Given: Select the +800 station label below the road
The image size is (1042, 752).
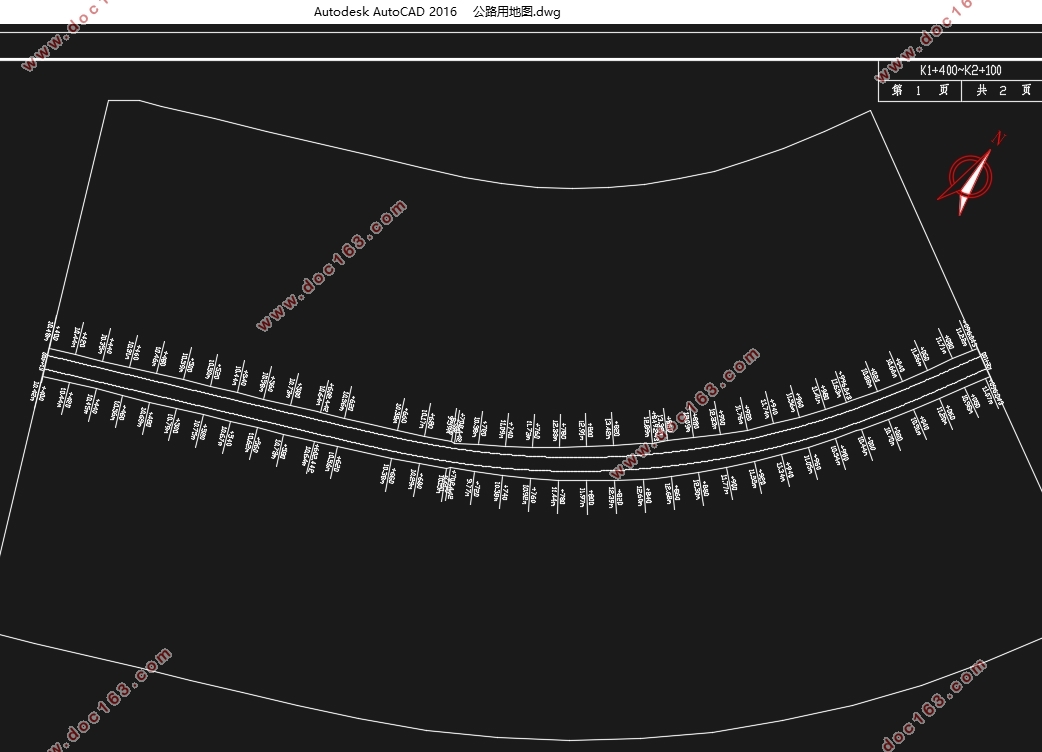Looking at the screenshot, I should [x=590, y=497].
